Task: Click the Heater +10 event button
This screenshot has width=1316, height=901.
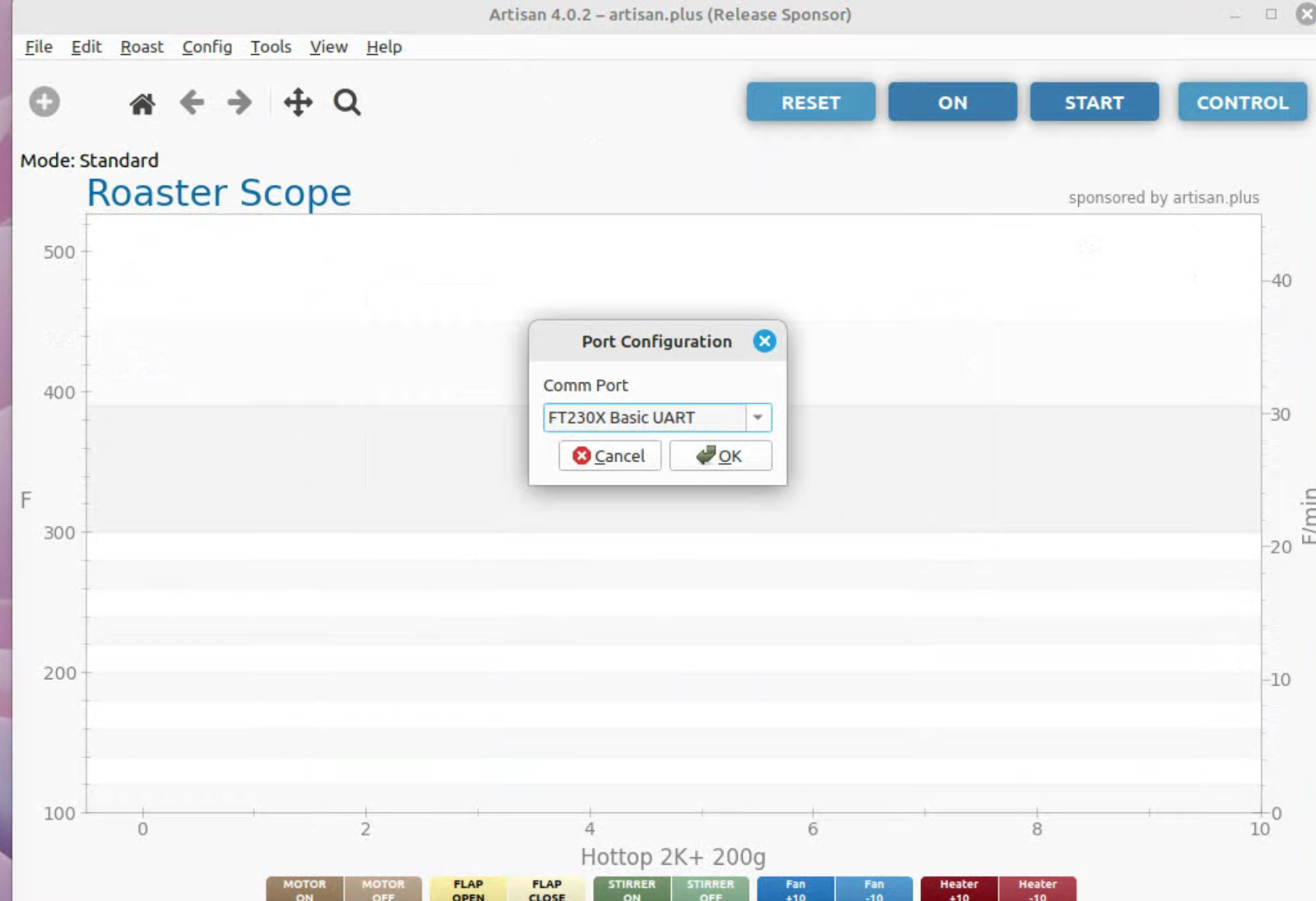Action: click(959, 889)
